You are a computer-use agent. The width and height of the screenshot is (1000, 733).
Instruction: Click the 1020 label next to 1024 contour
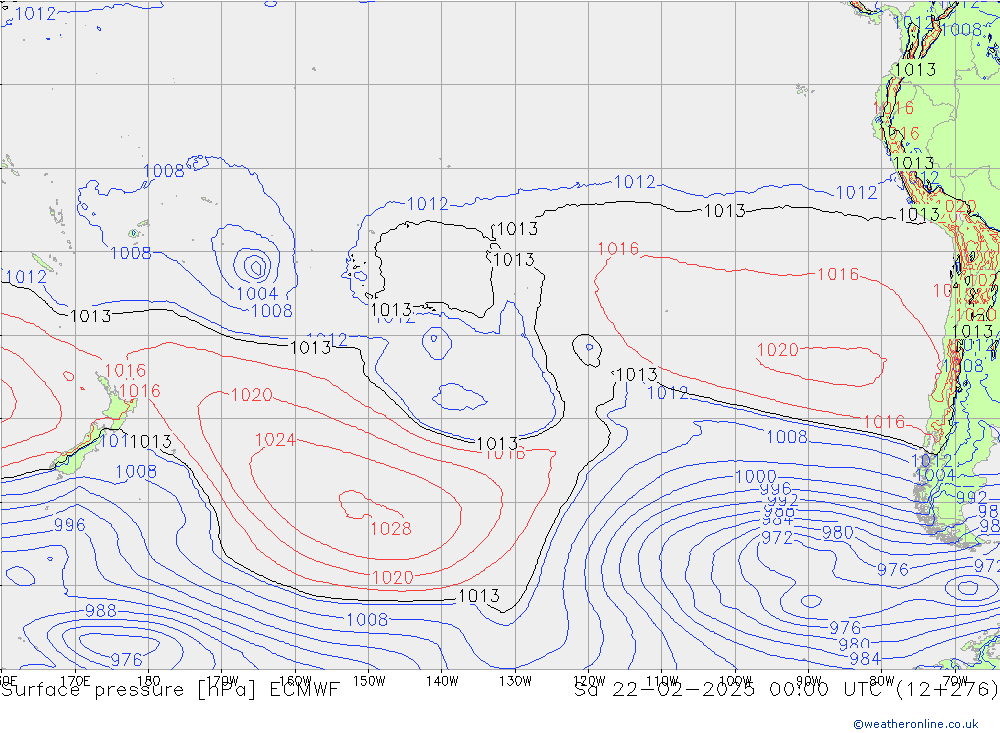pos(251,396)
